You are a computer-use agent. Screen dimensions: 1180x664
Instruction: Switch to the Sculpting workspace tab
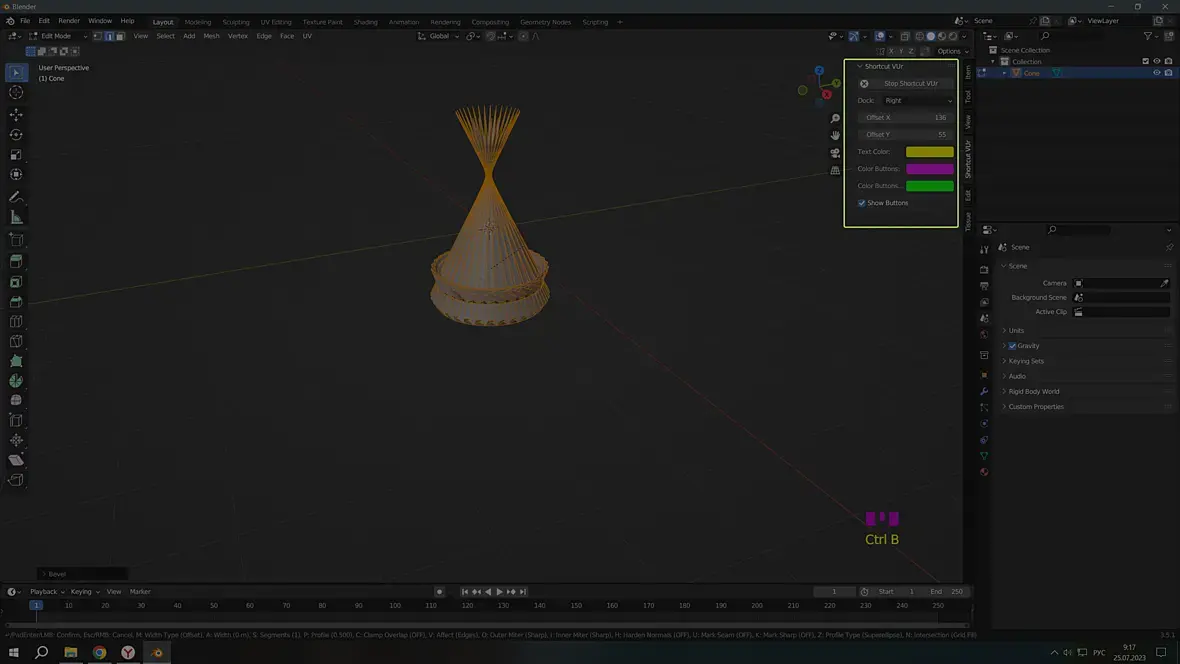tap(236, 22)
